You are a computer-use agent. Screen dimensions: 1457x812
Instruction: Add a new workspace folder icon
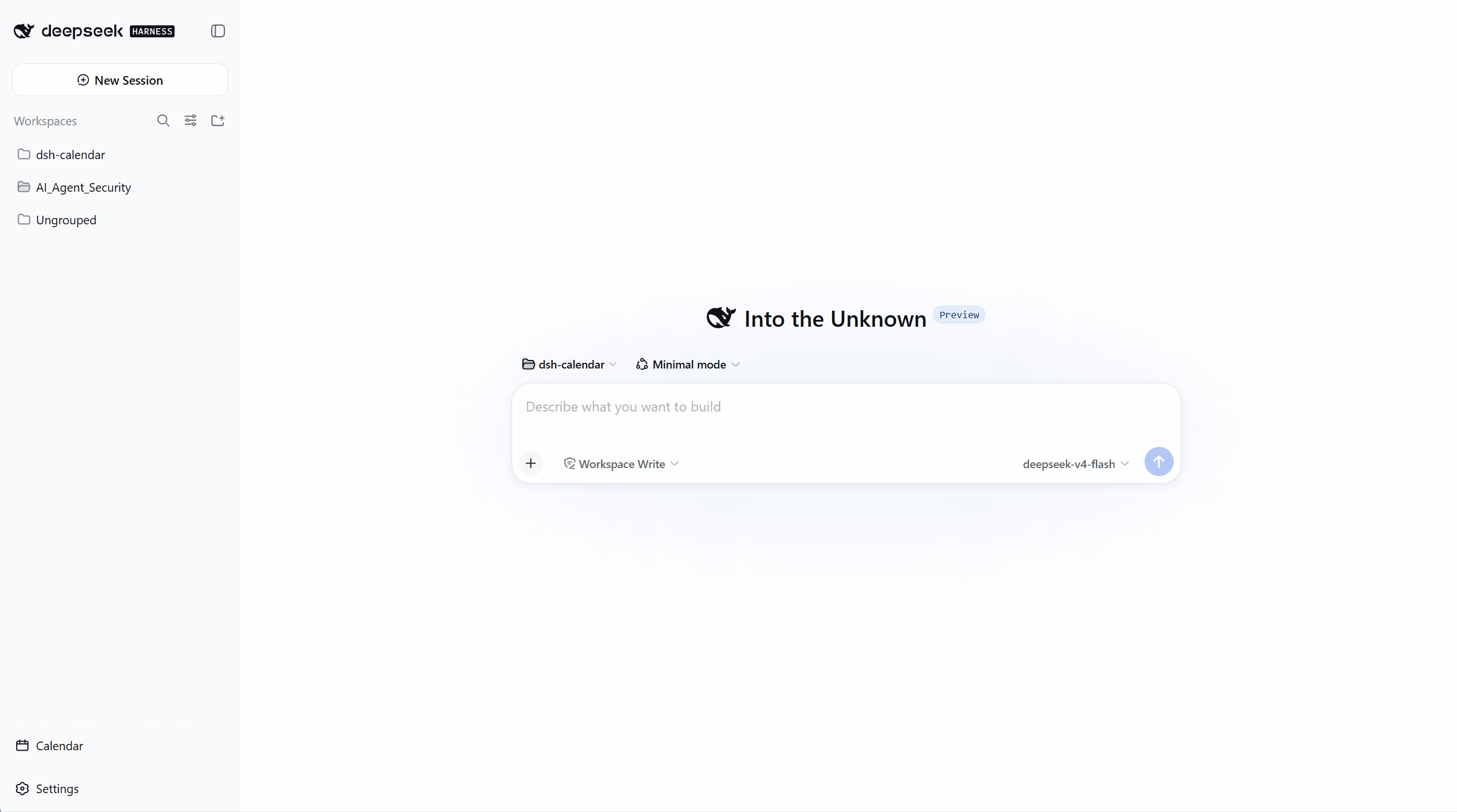click(217, 120)
